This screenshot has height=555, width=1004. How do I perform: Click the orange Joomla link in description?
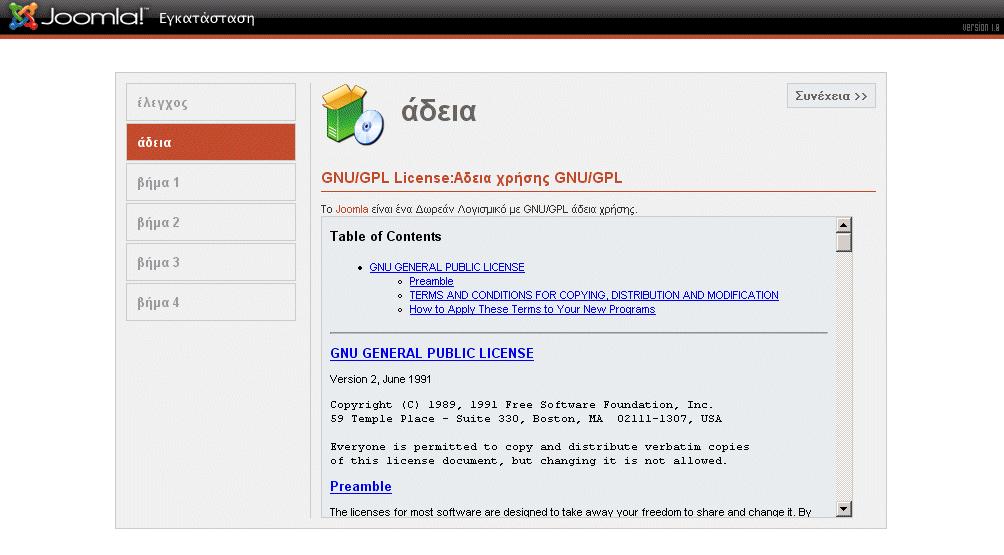coord(352,209)
